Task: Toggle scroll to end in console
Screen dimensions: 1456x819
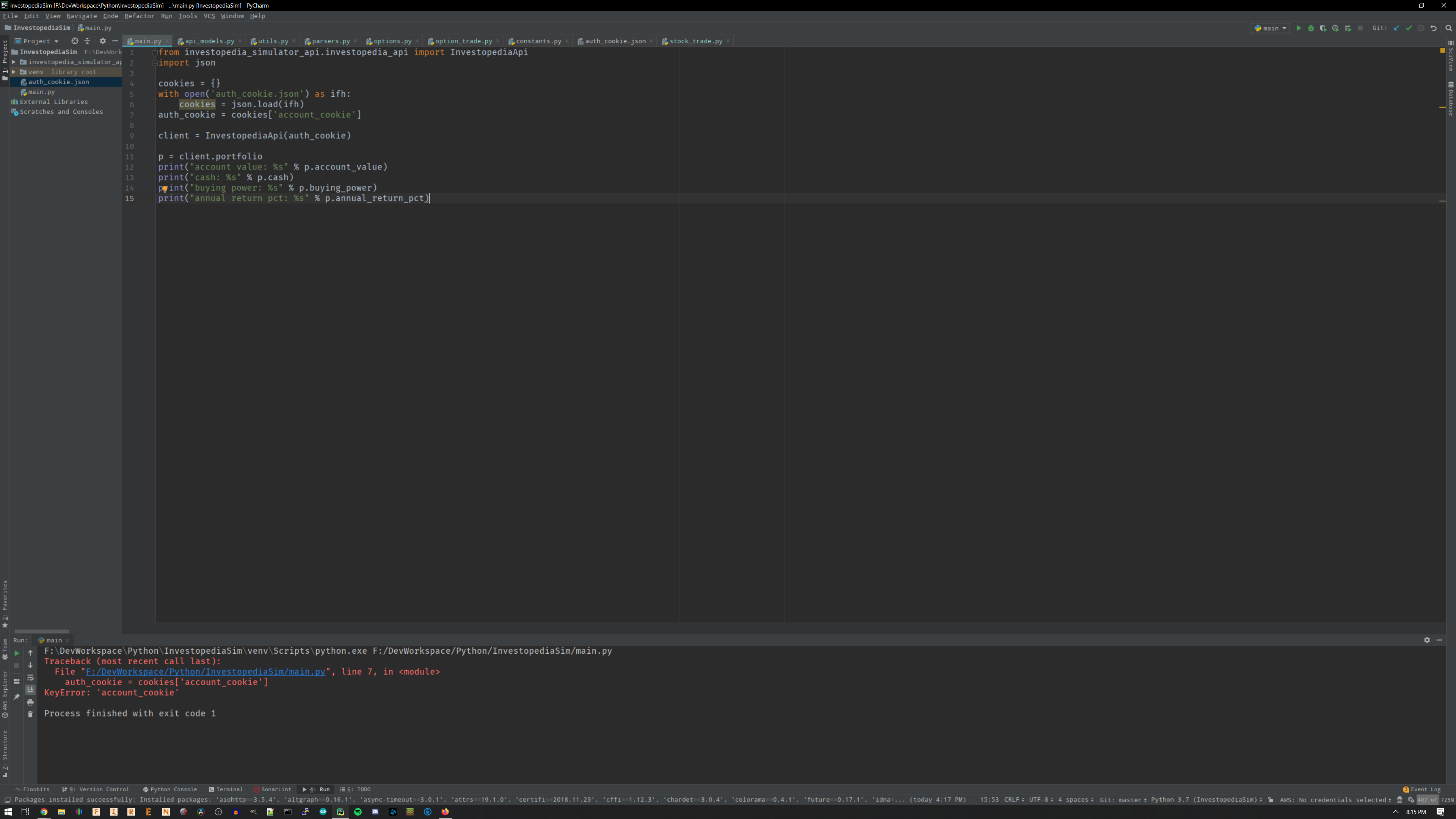Action: (30, 690)
